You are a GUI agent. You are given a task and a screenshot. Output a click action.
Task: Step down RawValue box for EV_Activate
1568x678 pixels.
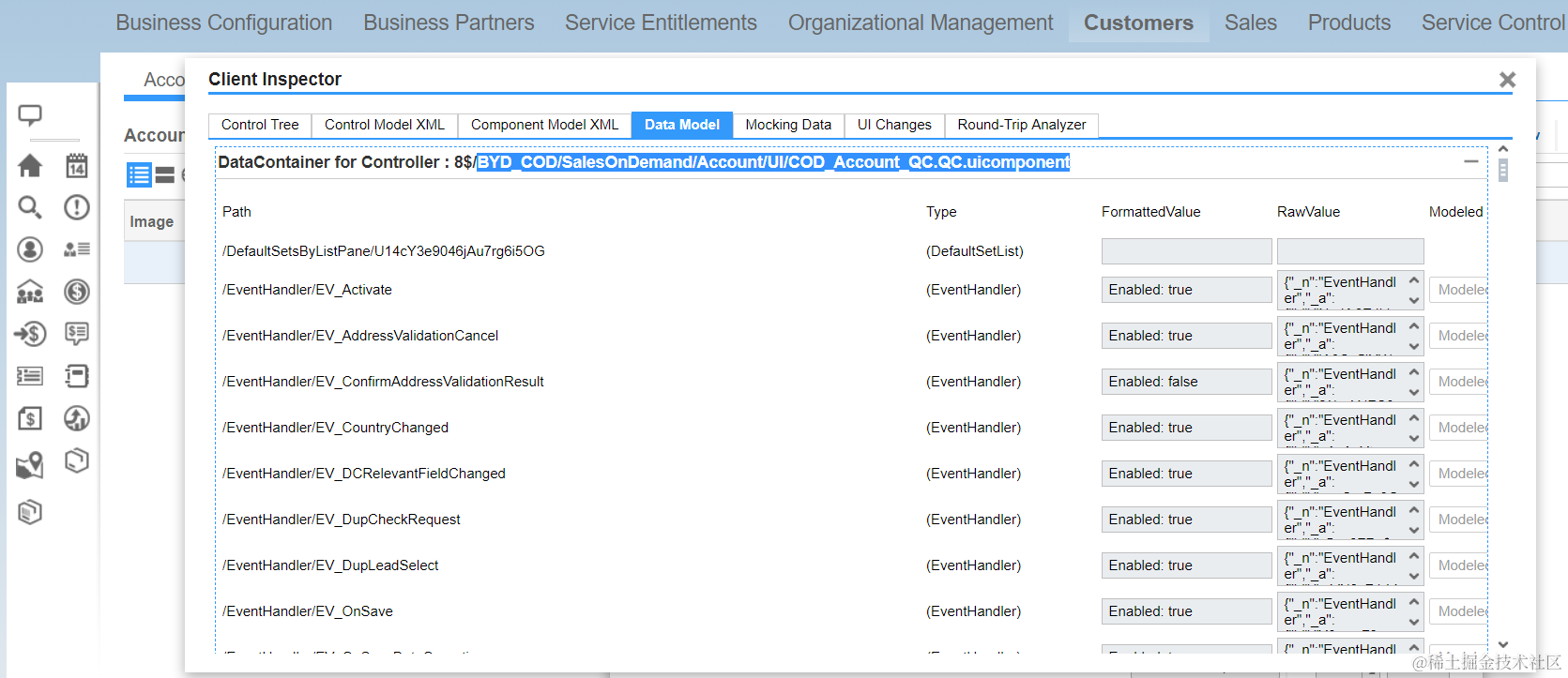(x=1414, y=301)
